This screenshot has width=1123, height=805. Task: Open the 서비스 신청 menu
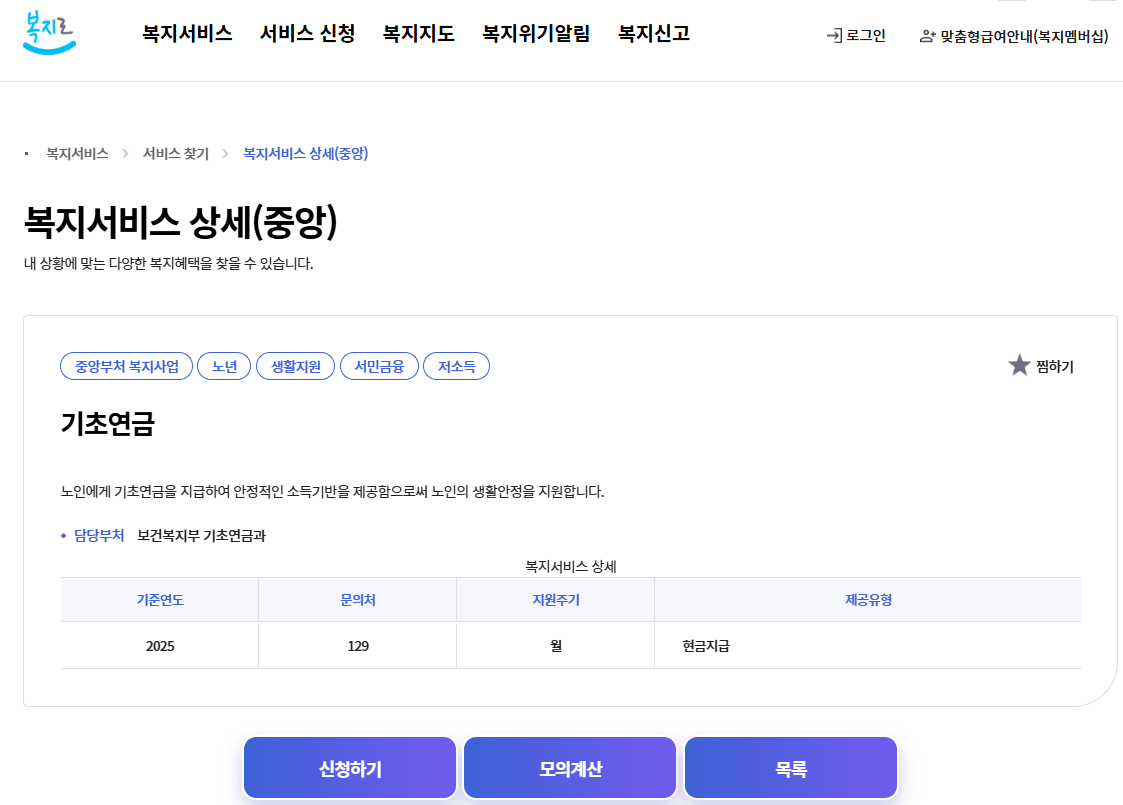306,33
